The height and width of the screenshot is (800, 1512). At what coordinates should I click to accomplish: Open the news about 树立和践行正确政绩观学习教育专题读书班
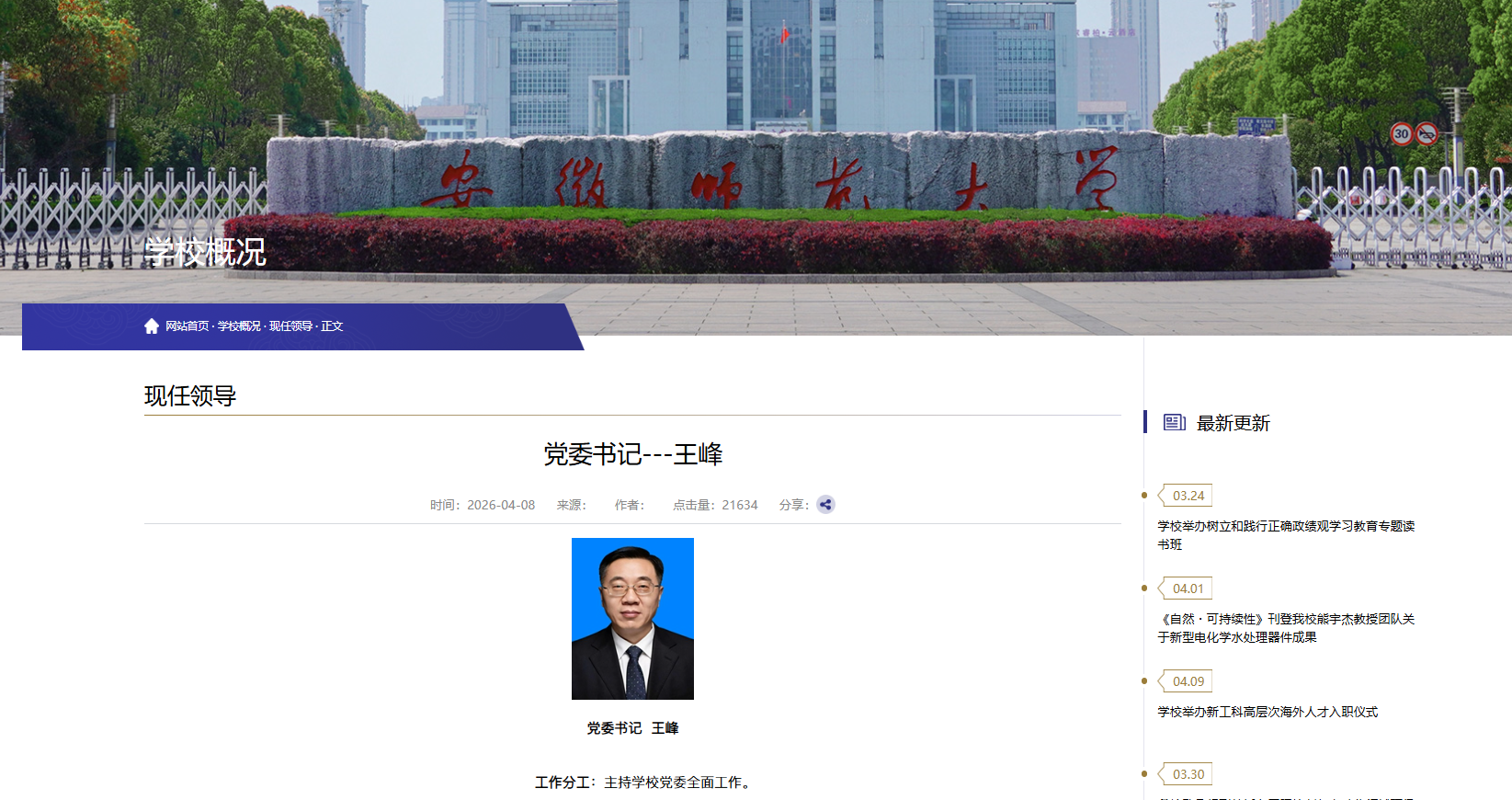1286,535
